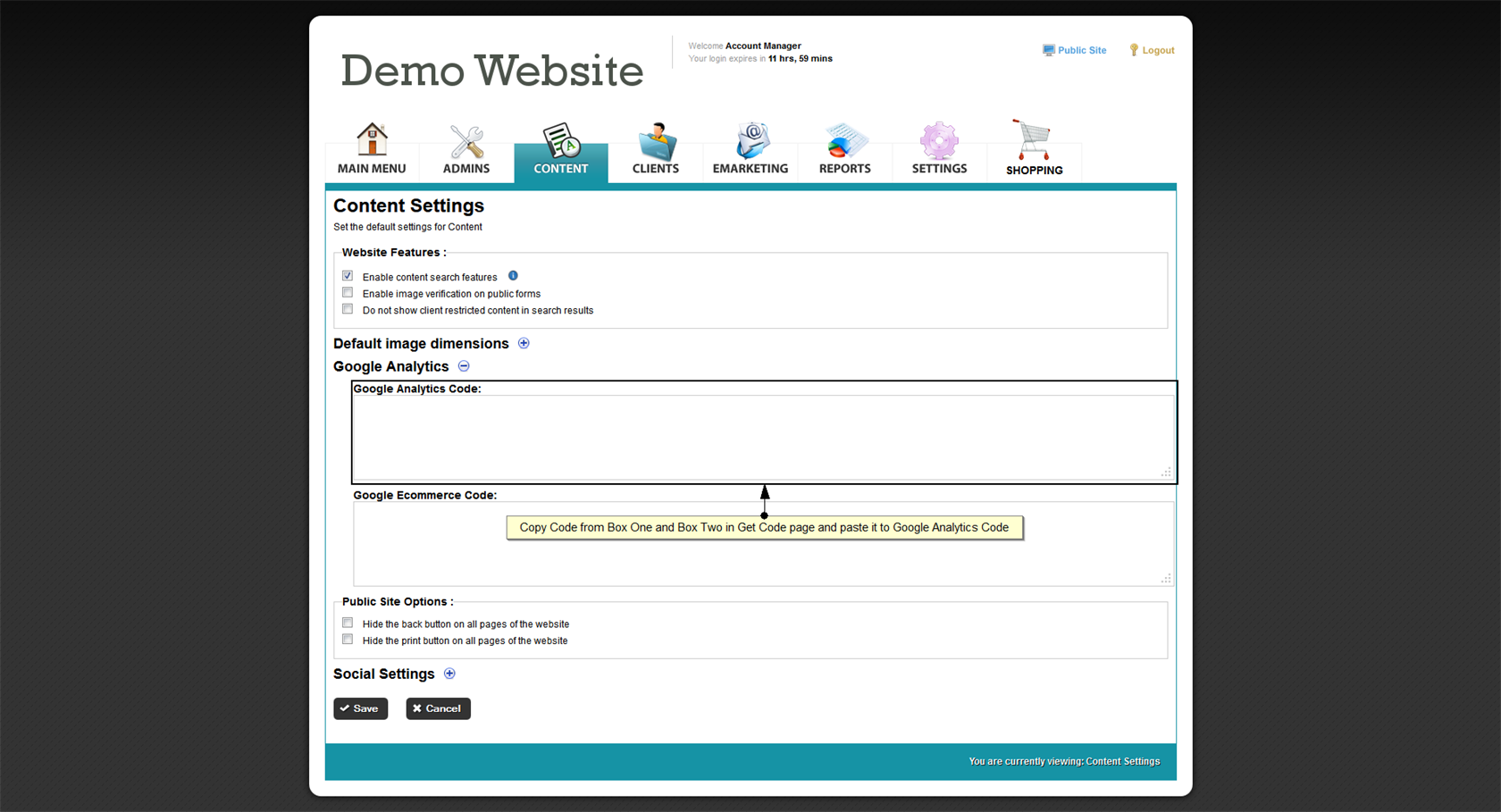Viewport: 1501px width, 812px height.
Task: Open the Settings gear icon
Action: pos(939,141)
